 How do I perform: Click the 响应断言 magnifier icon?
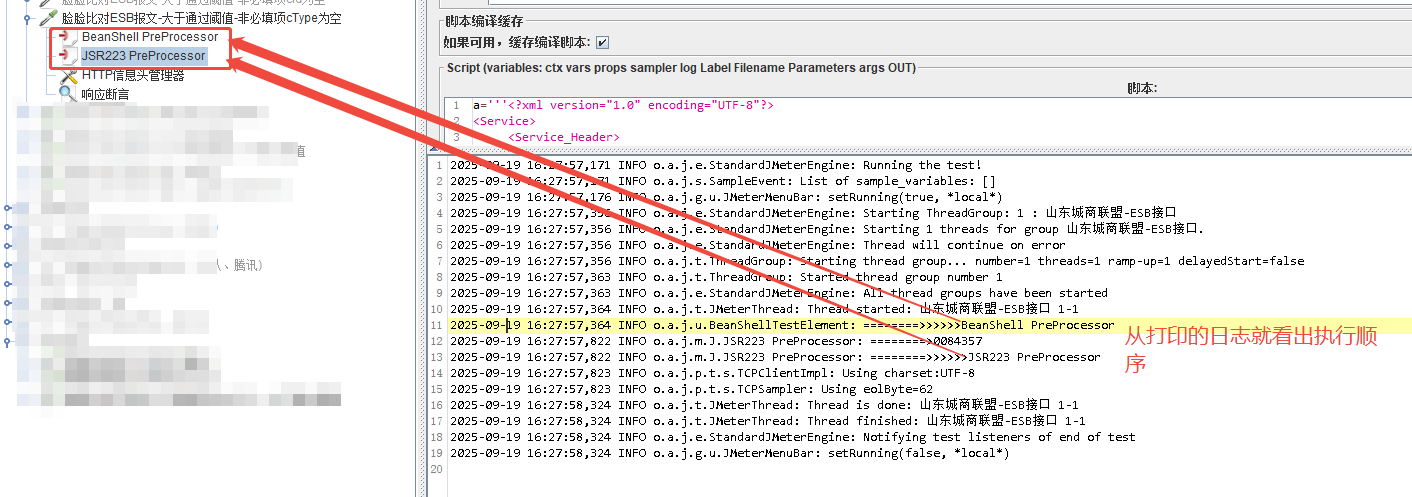pos(68,94)
